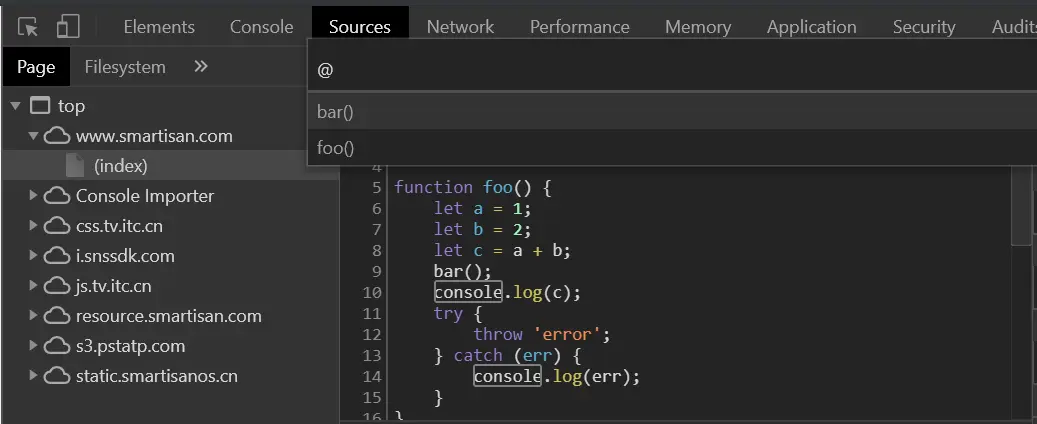Click the 'let c = a + b;' code line
Viewport: 1037px width, 424px height.
coord(502,251)
